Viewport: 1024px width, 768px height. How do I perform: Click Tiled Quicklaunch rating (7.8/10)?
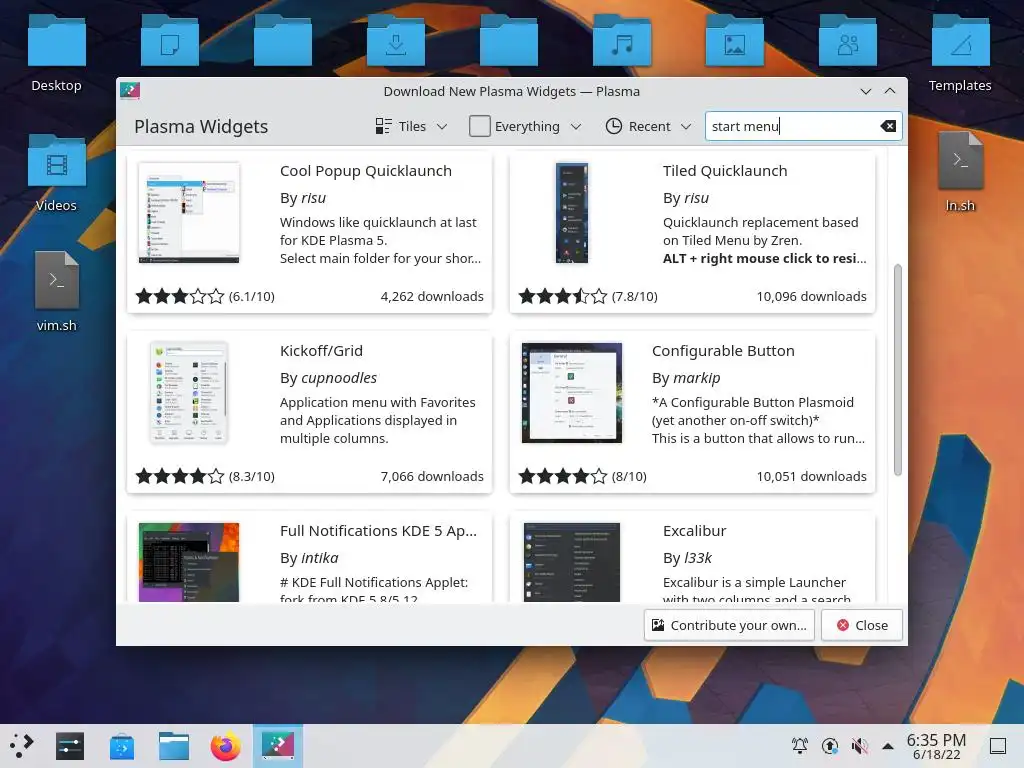click(x=588, y=296)
